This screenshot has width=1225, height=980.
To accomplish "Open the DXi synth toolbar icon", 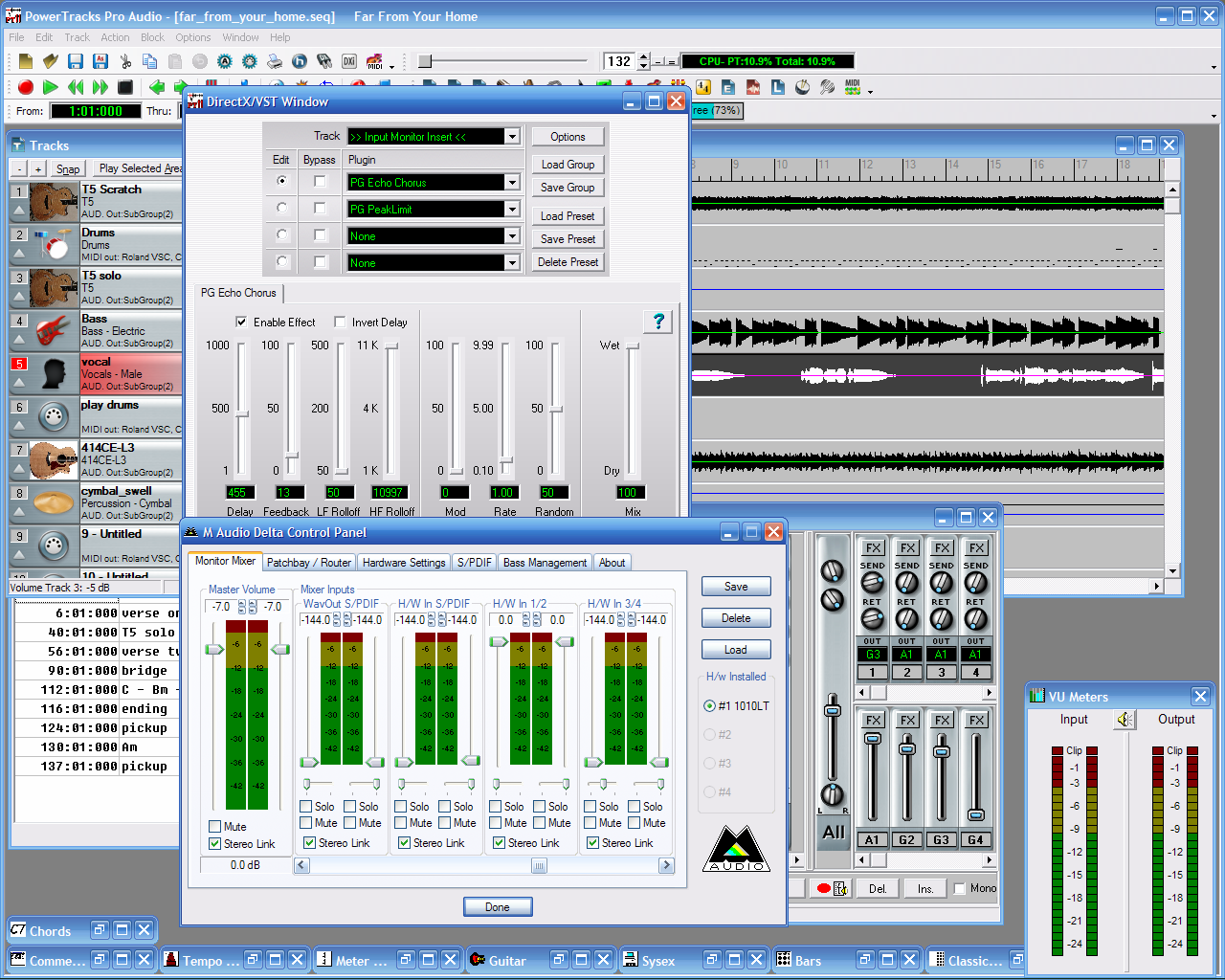I will [349, 61].
